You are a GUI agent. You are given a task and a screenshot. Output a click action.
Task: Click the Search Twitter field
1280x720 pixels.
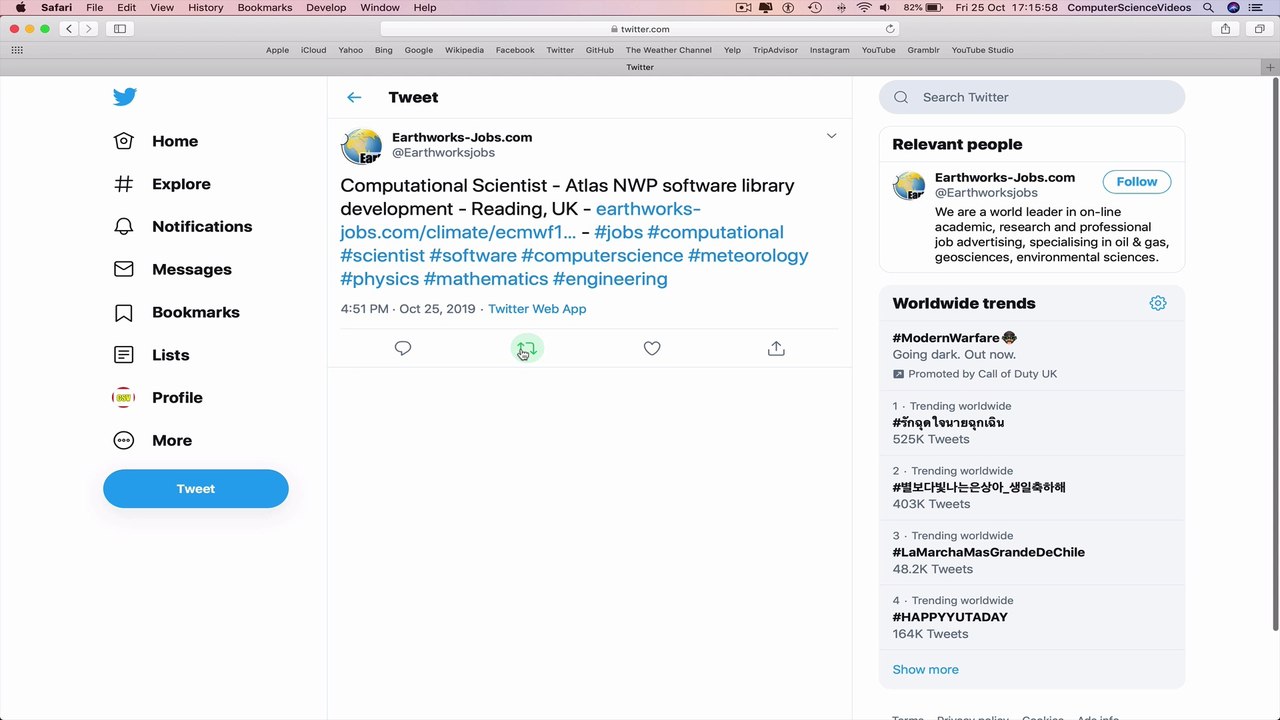[1032, 97]
